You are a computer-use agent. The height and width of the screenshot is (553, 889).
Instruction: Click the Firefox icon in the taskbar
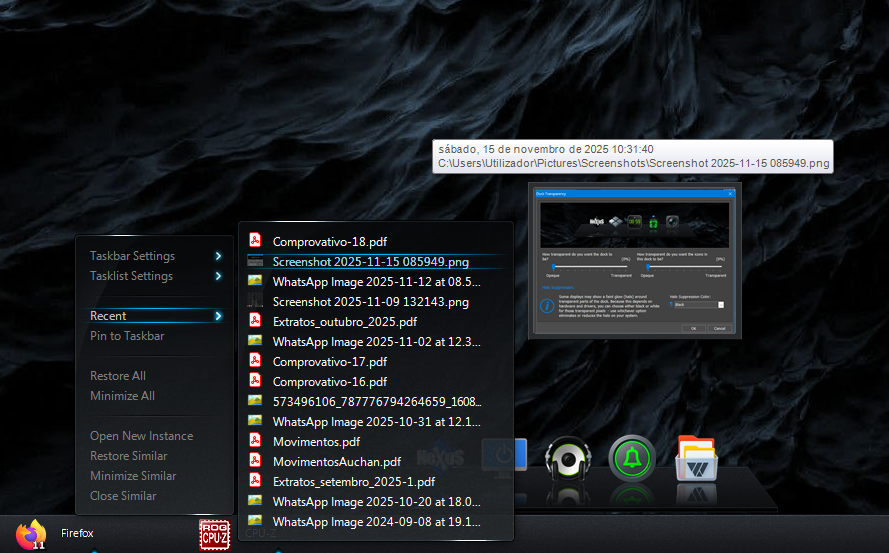(x=31, y=534)
